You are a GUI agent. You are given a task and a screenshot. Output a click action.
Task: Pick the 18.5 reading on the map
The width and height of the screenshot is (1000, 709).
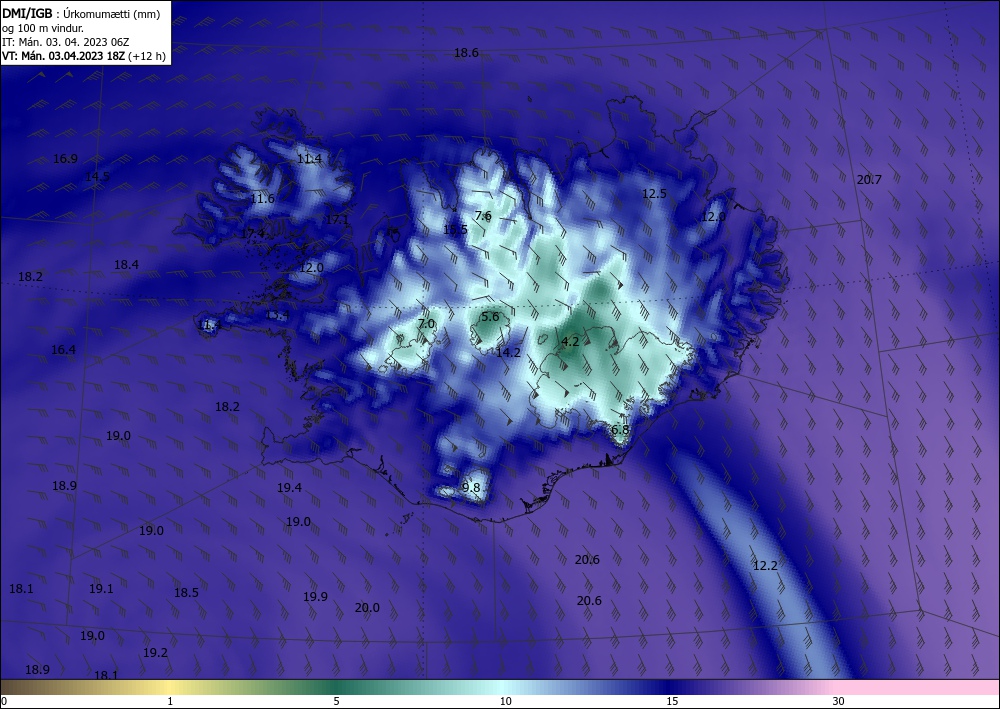[186, 593]
